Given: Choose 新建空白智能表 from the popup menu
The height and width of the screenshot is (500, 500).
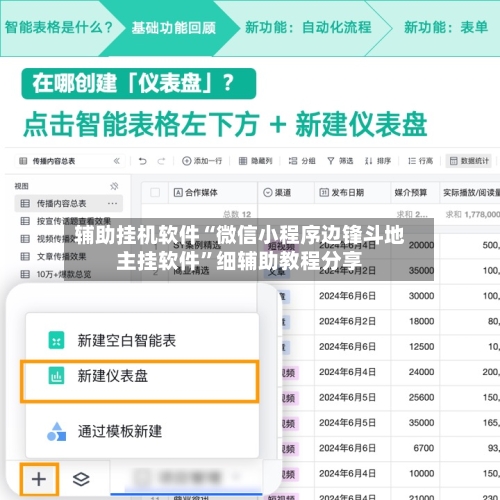Looking at the screenshot, I should pos(142,340).
